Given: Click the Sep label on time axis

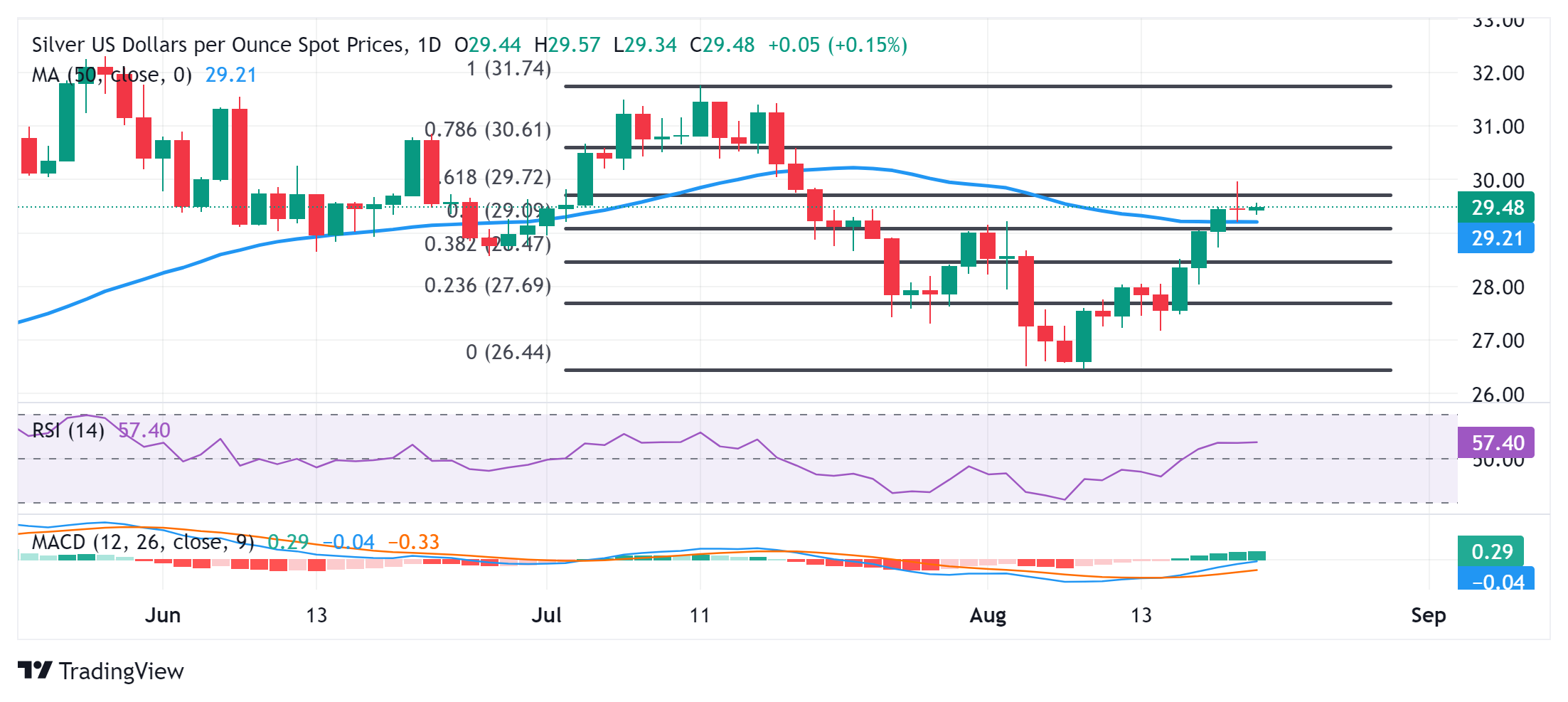Looking at the screenshot, I should [x=1428, y=615].
